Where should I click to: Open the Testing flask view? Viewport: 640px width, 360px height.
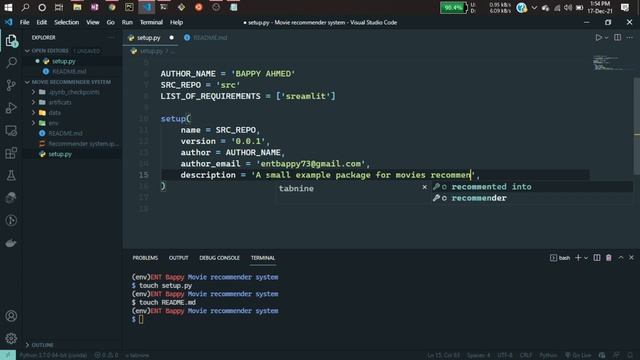click(x=11, y=176)
